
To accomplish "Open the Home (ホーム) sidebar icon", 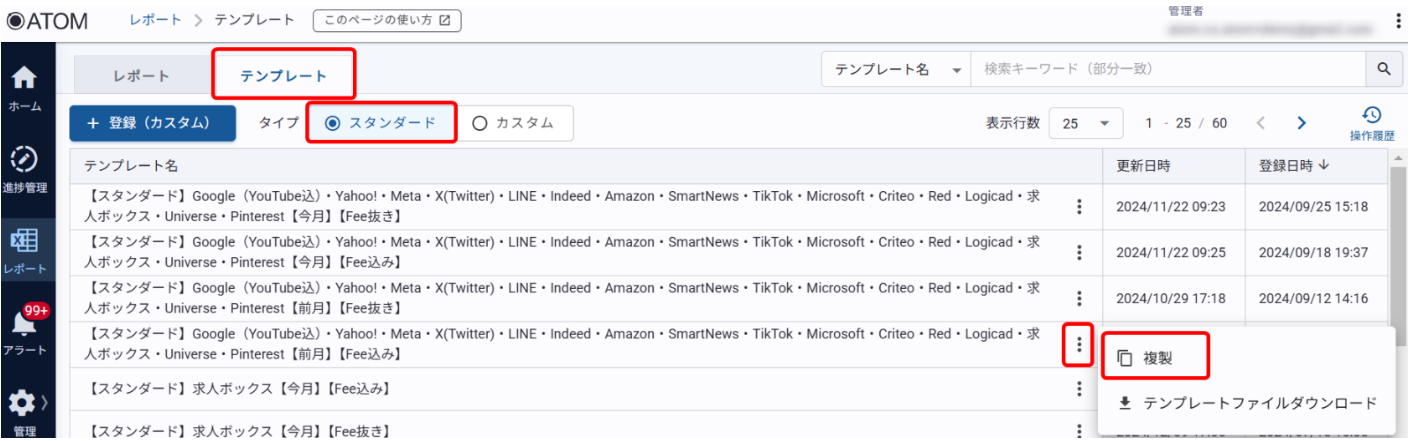I will (23, 78).
